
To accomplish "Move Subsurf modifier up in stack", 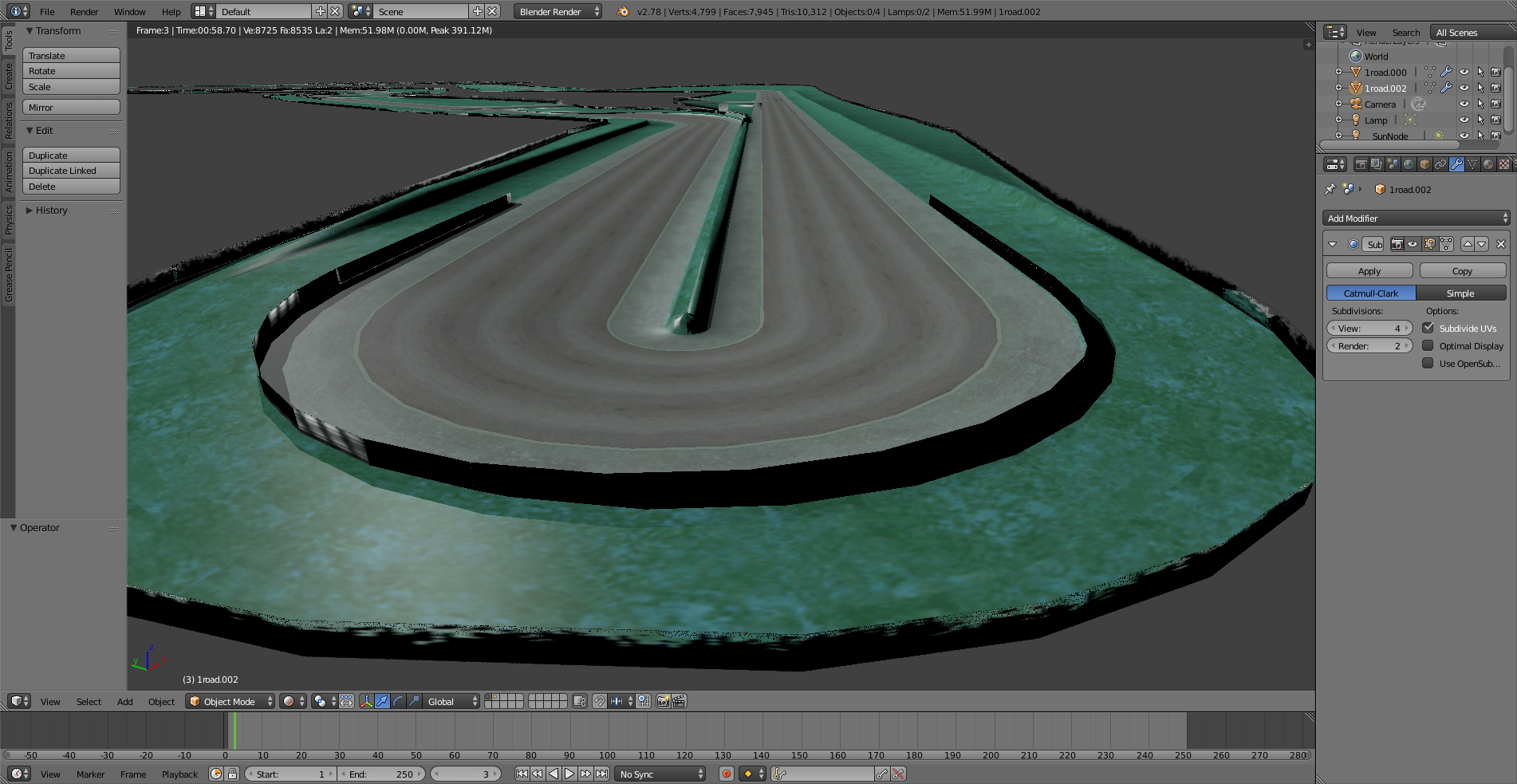I will pos(1468,244).
